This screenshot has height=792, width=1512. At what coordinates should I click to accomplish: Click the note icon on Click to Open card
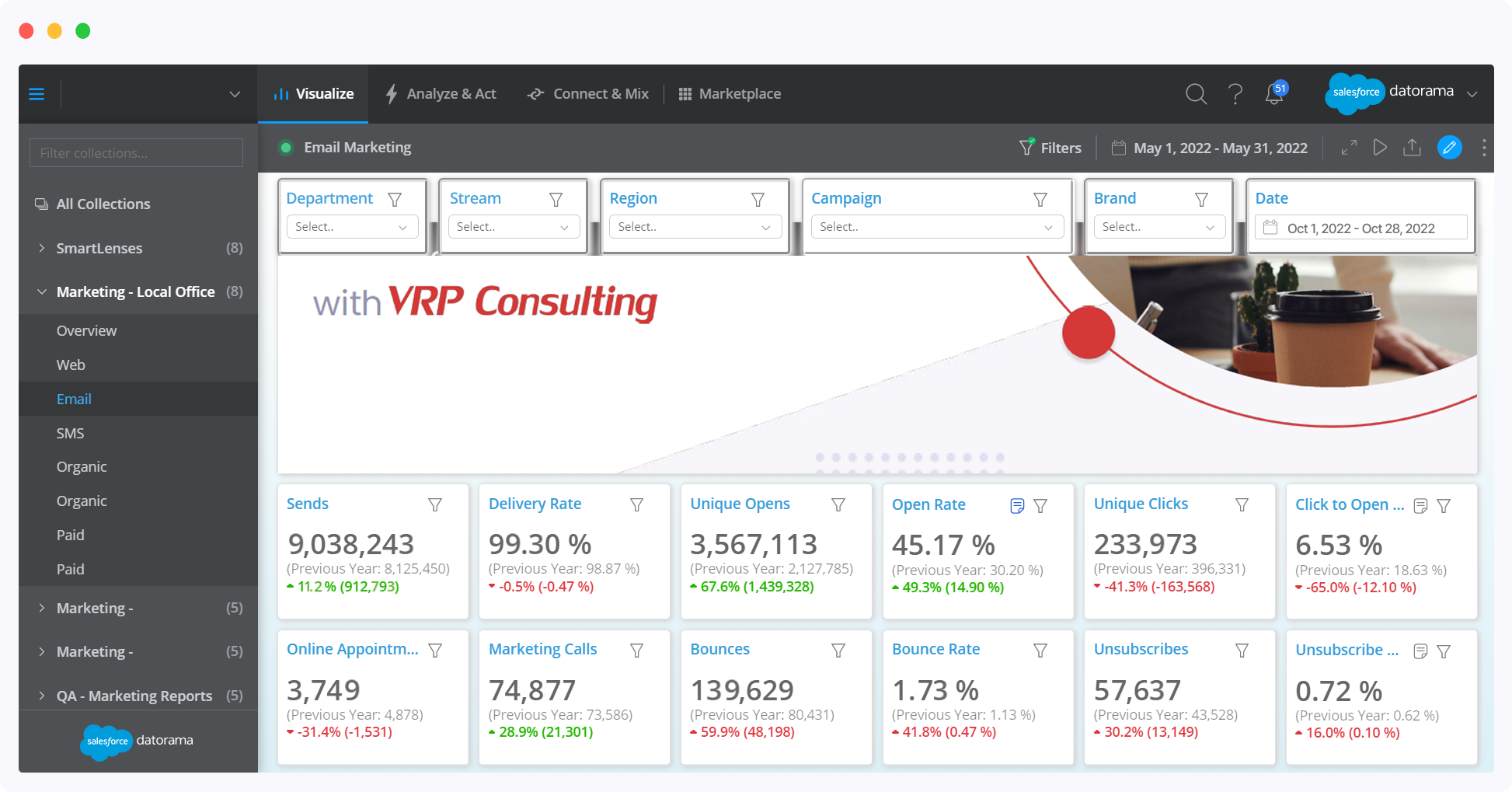(1420, 506)
